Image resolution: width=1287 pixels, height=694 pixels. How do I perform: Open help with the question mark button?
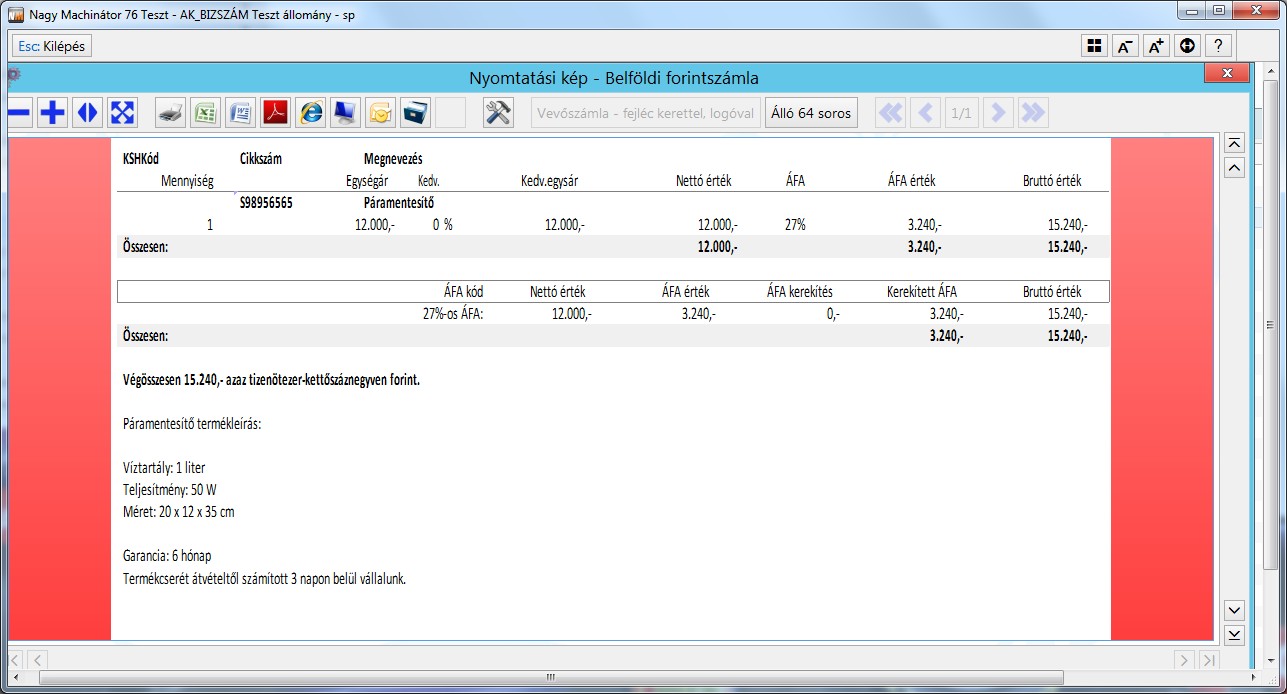coord(1218,46)
